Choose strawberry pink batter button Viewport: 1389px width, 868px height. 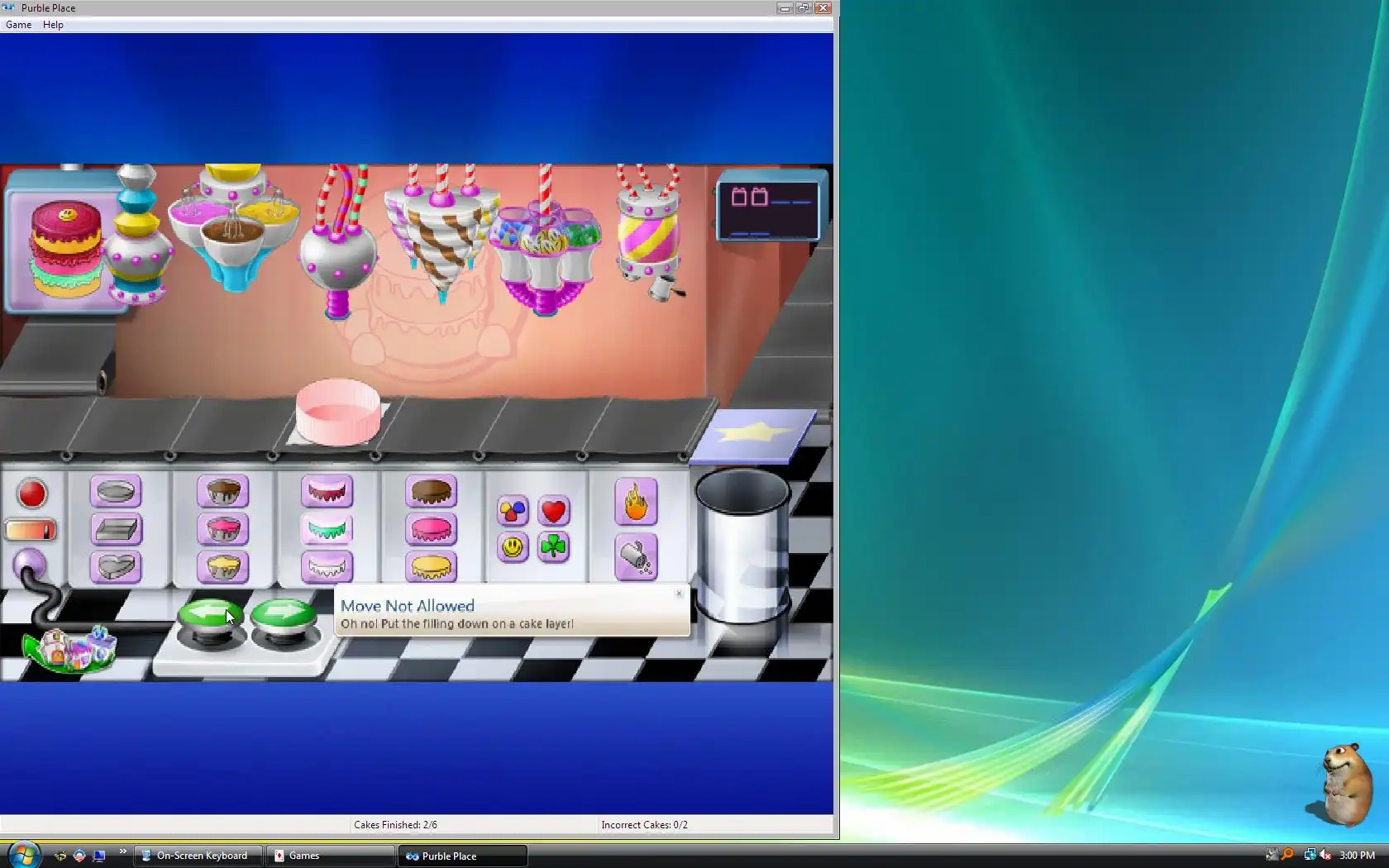click(x=223, y=529)
